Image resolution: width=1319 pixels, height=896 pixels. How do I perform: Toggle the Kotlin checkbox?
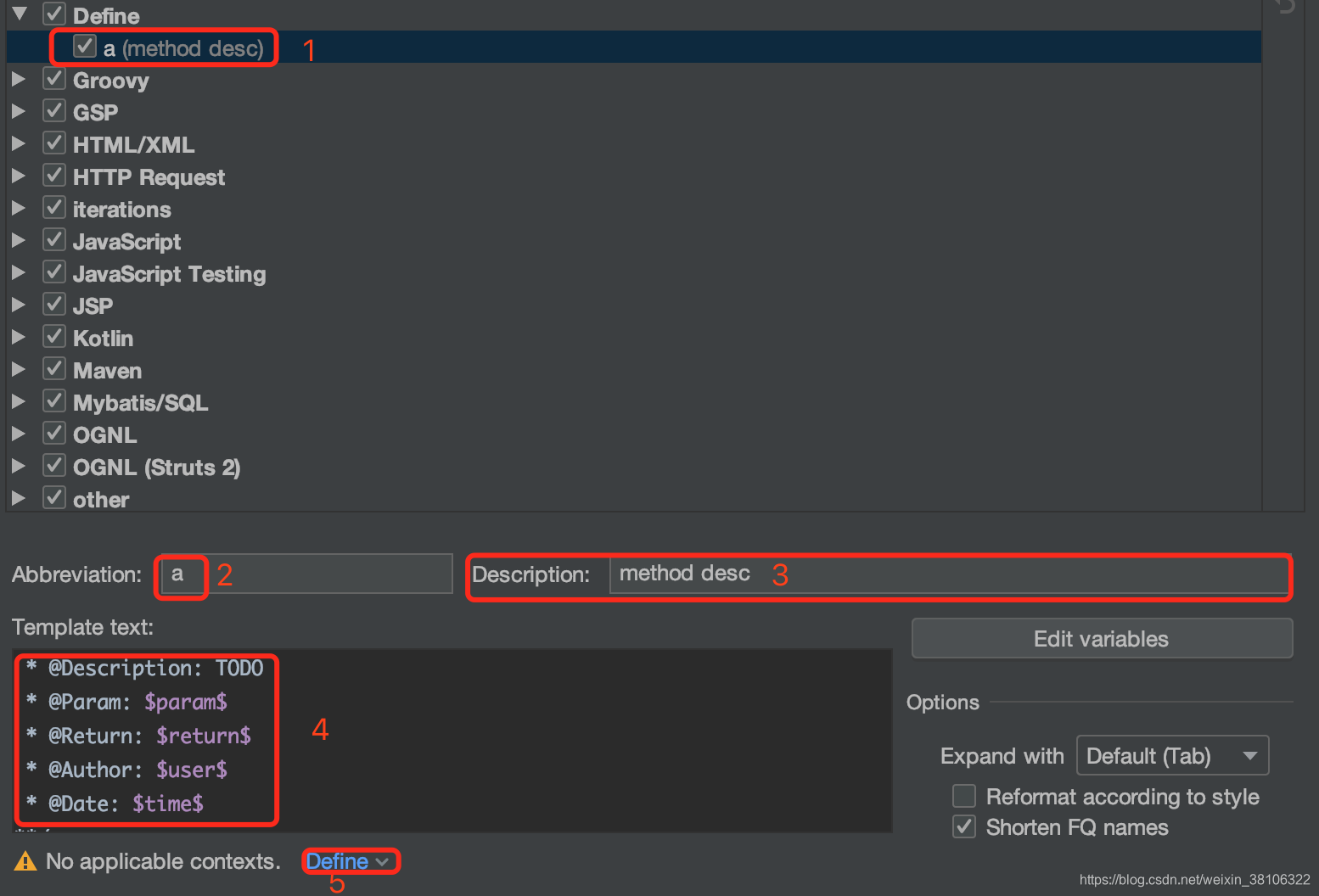click(54, 337)
